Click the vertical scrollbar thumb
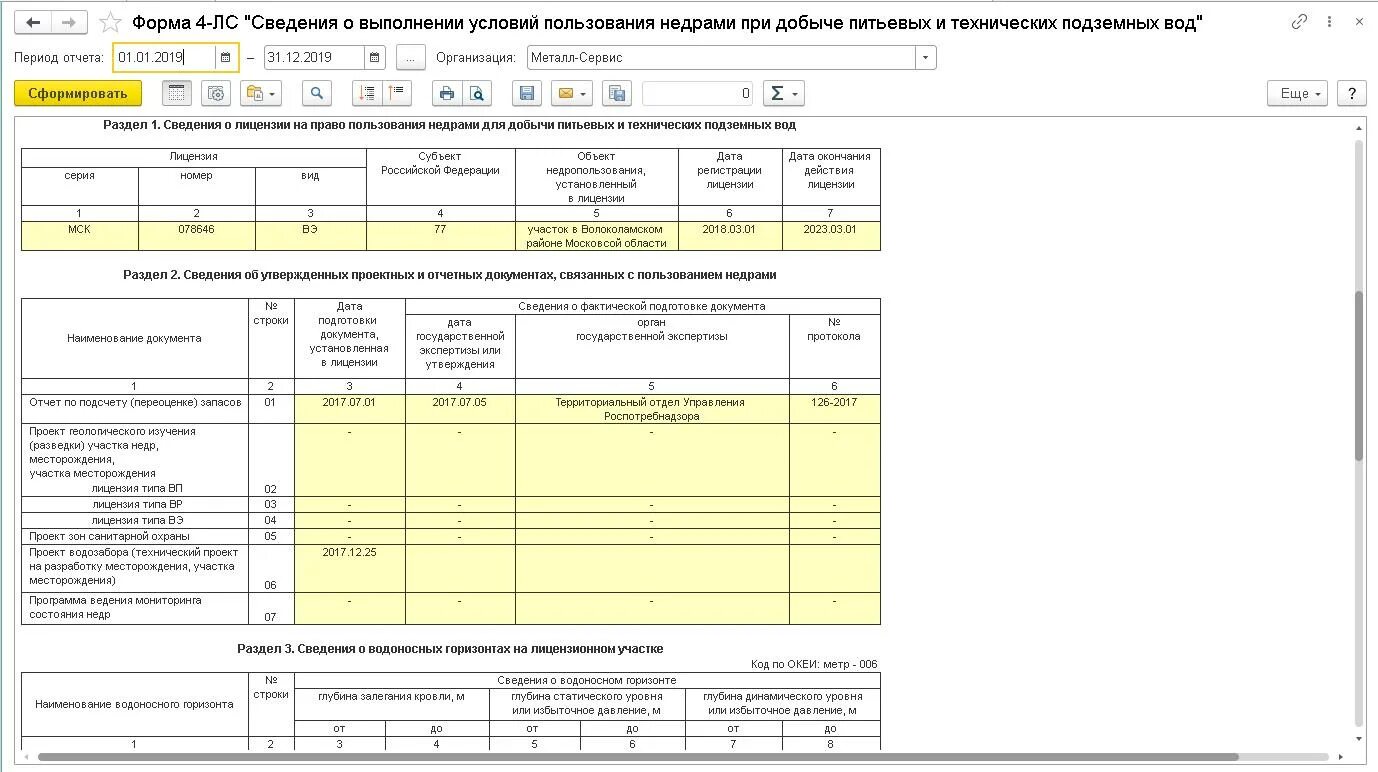 point(1358,375)
